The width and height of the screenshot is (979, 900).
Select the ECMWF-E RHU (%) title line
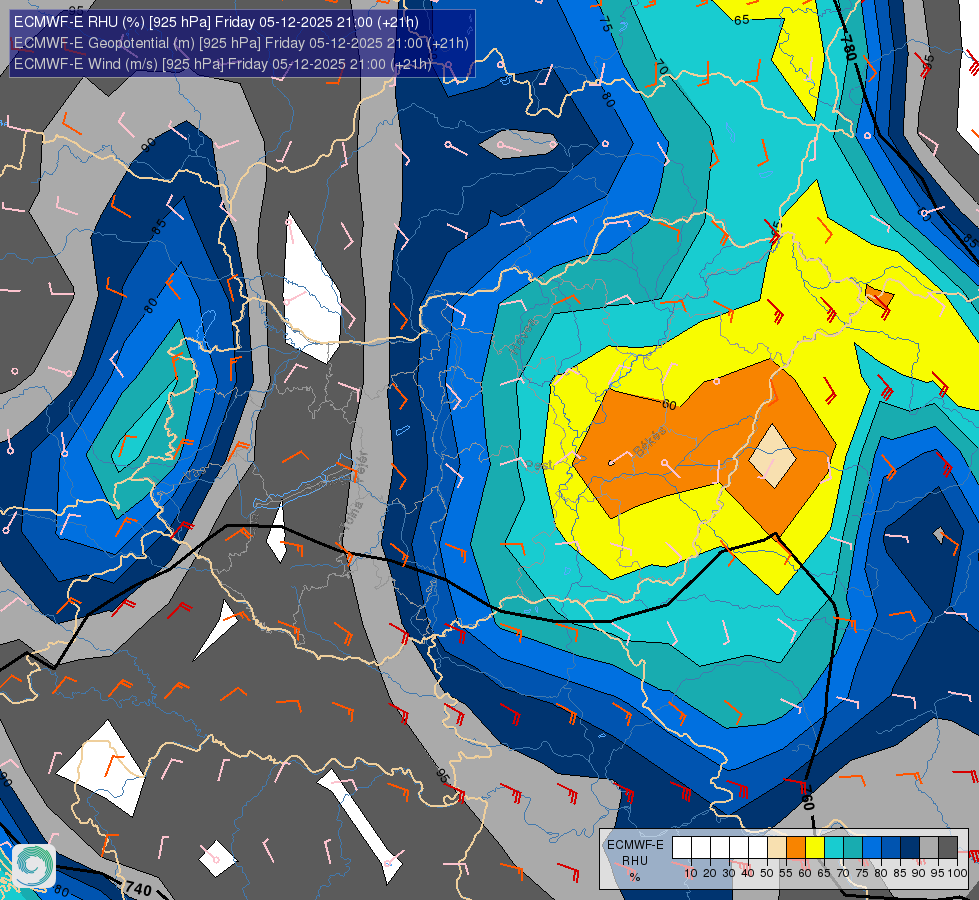(x=216, y=22)
